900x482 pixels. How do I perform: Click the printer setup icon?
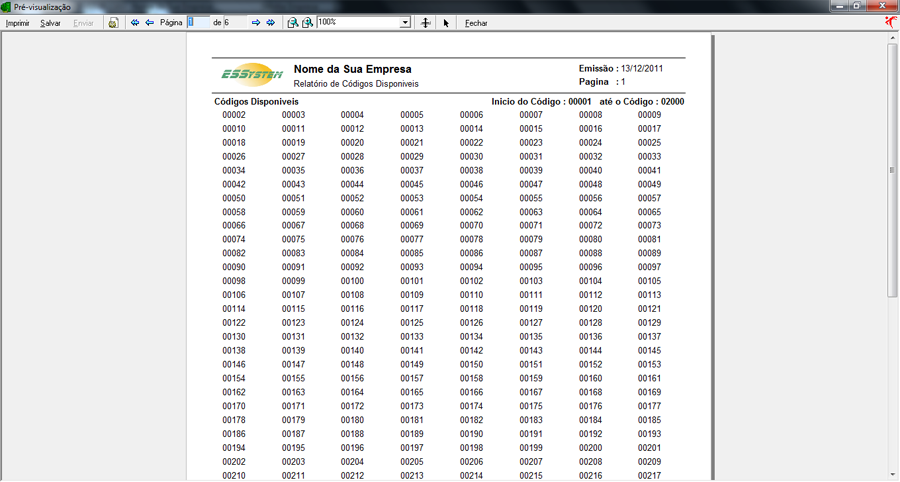[113, 22]
